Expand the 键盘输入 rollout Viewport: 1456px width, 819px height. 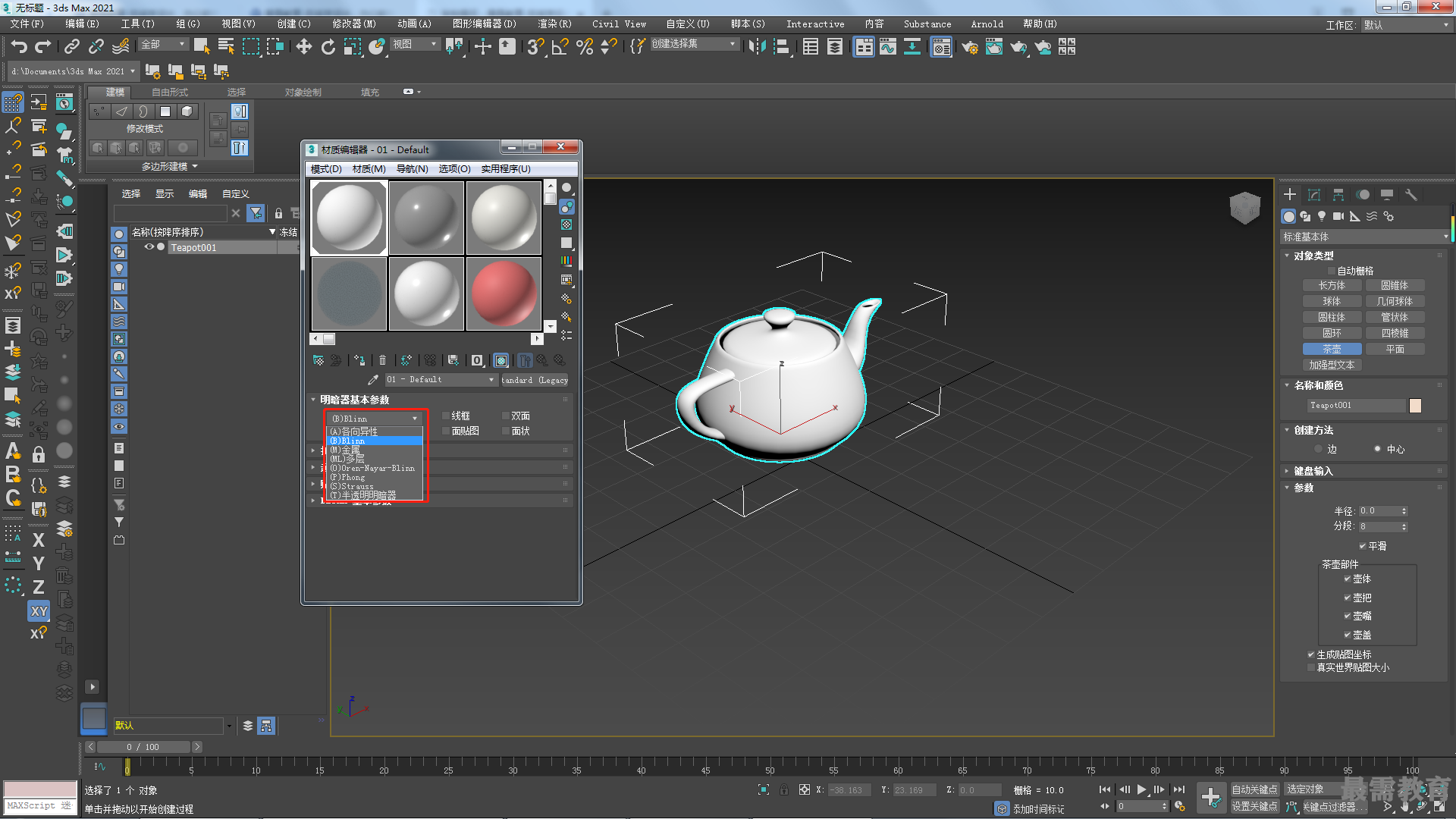coord(1313,471)
